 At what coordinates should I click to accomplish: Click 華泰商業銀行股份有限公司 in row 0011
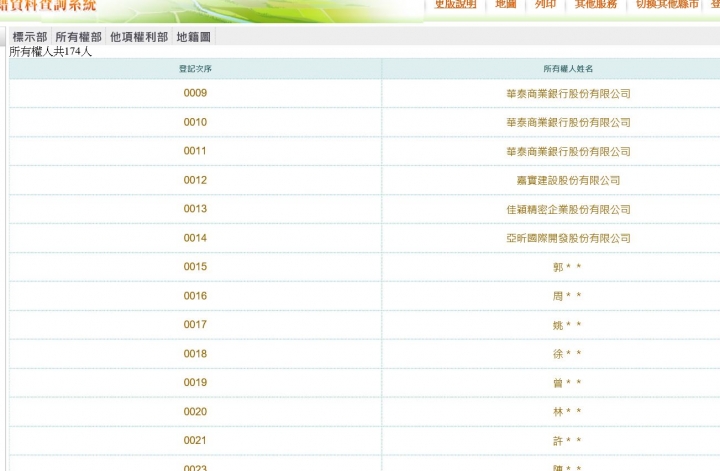click(568, 151)
